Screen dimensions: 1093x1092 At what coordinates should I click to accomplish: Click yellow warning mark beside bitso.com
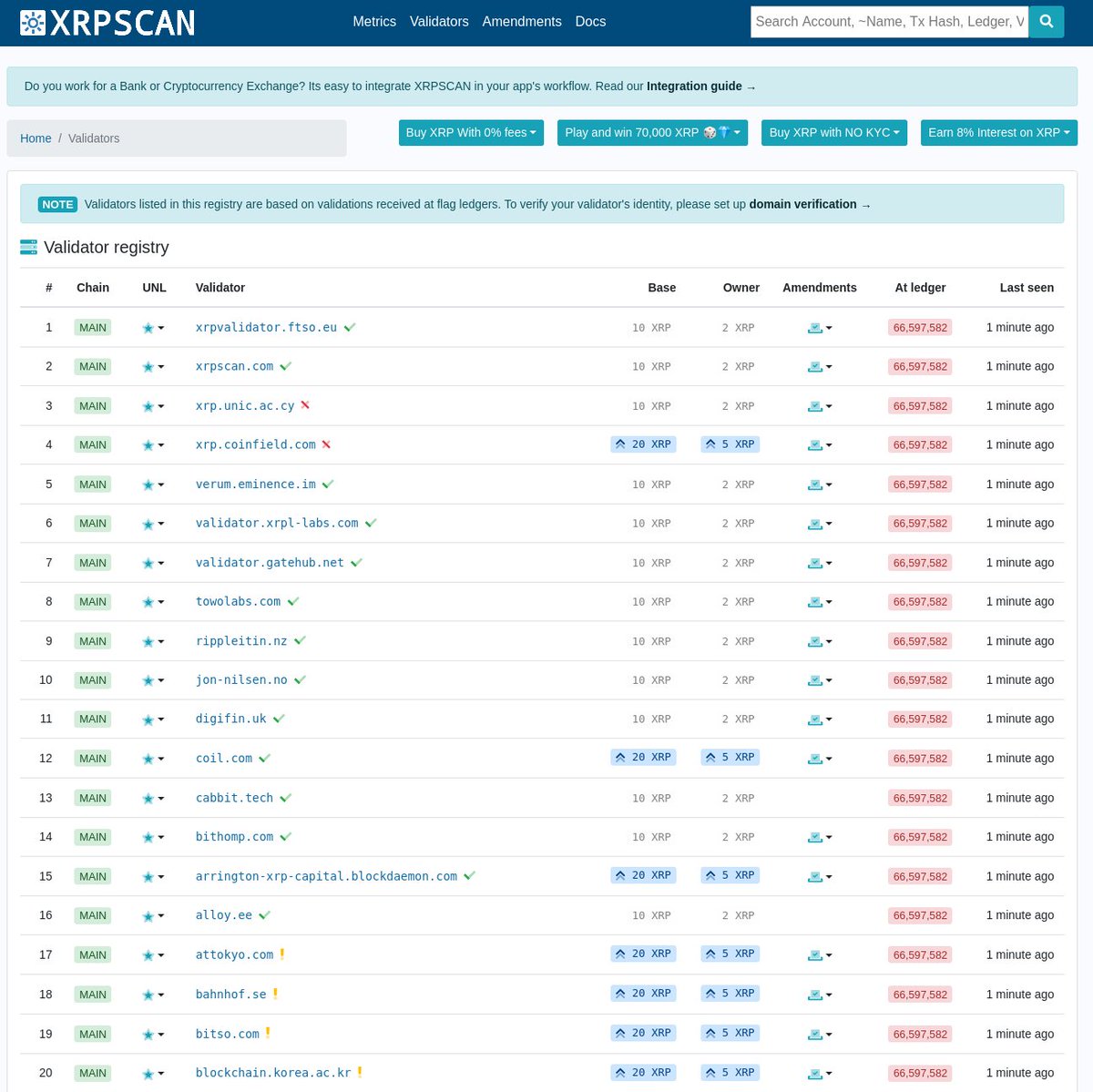pyautogui.click(x=268, y=1033)
